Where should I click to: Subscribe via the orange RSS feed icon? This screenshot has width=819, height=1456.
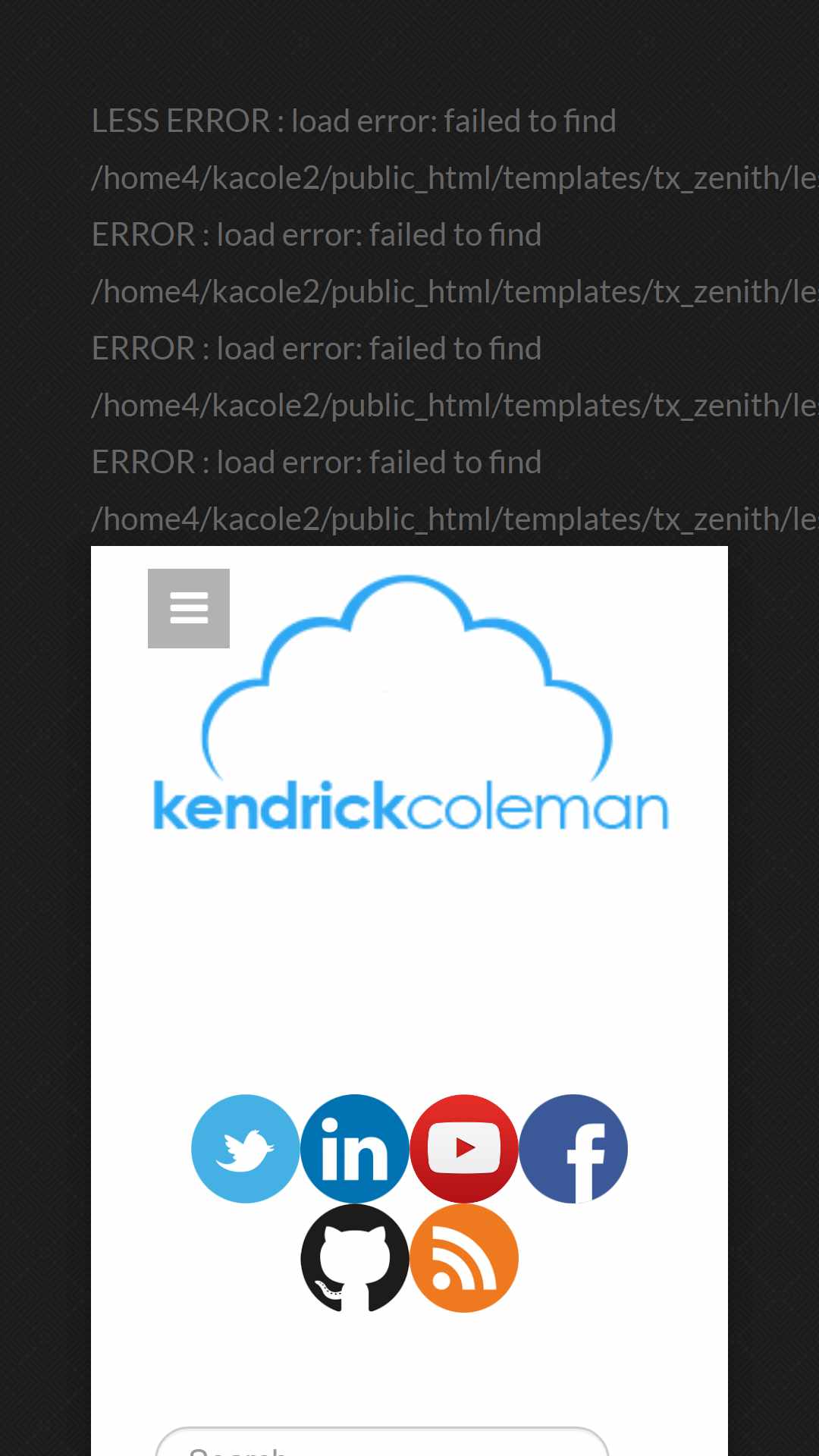(x=463, y=1258)
